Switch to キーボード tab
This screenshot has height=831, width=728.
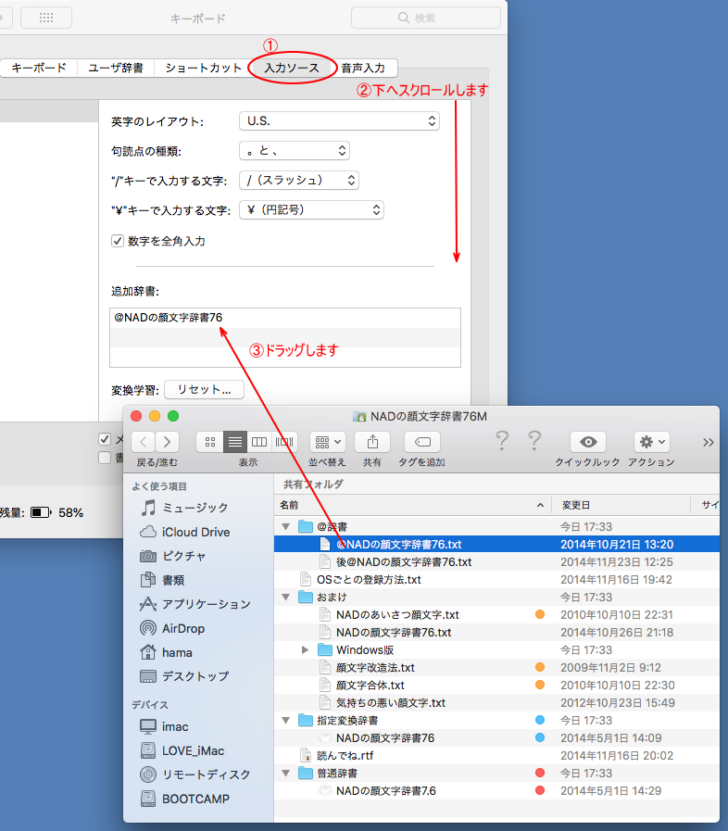tap(39, 68)
